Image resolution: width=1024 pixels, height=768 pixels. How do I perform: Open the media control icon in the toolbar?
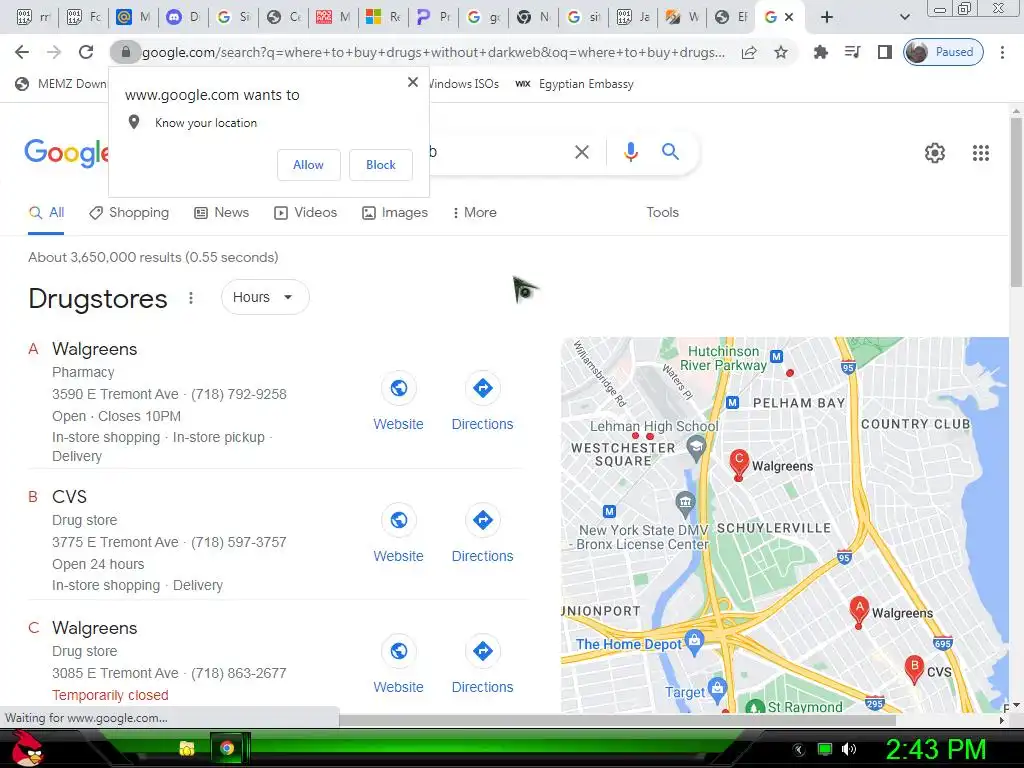pos(852,52)
